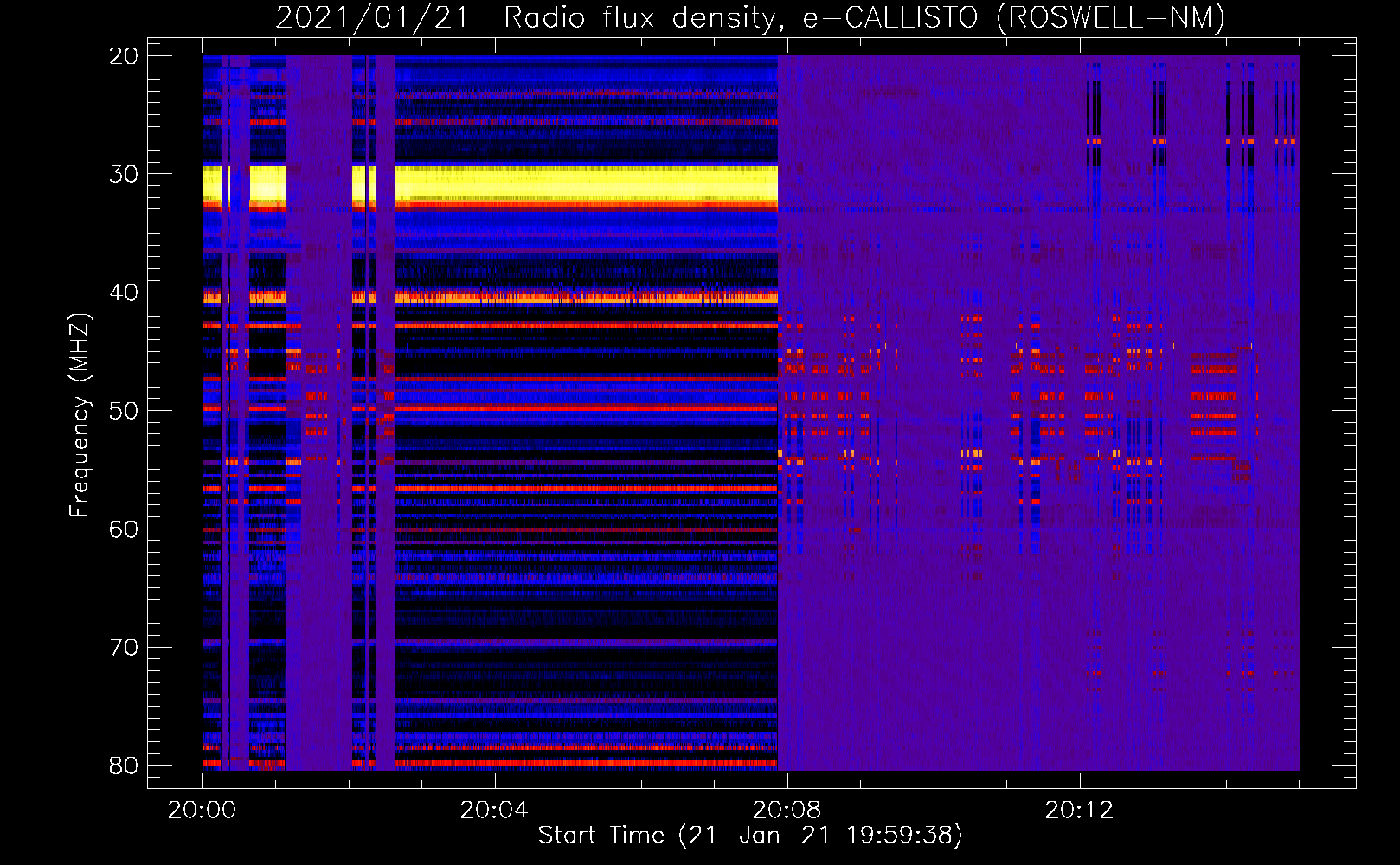This screenshot has width=1400, height=865.
Task: Click the "20:12" time tick label
Action: tap(1079, 811)
